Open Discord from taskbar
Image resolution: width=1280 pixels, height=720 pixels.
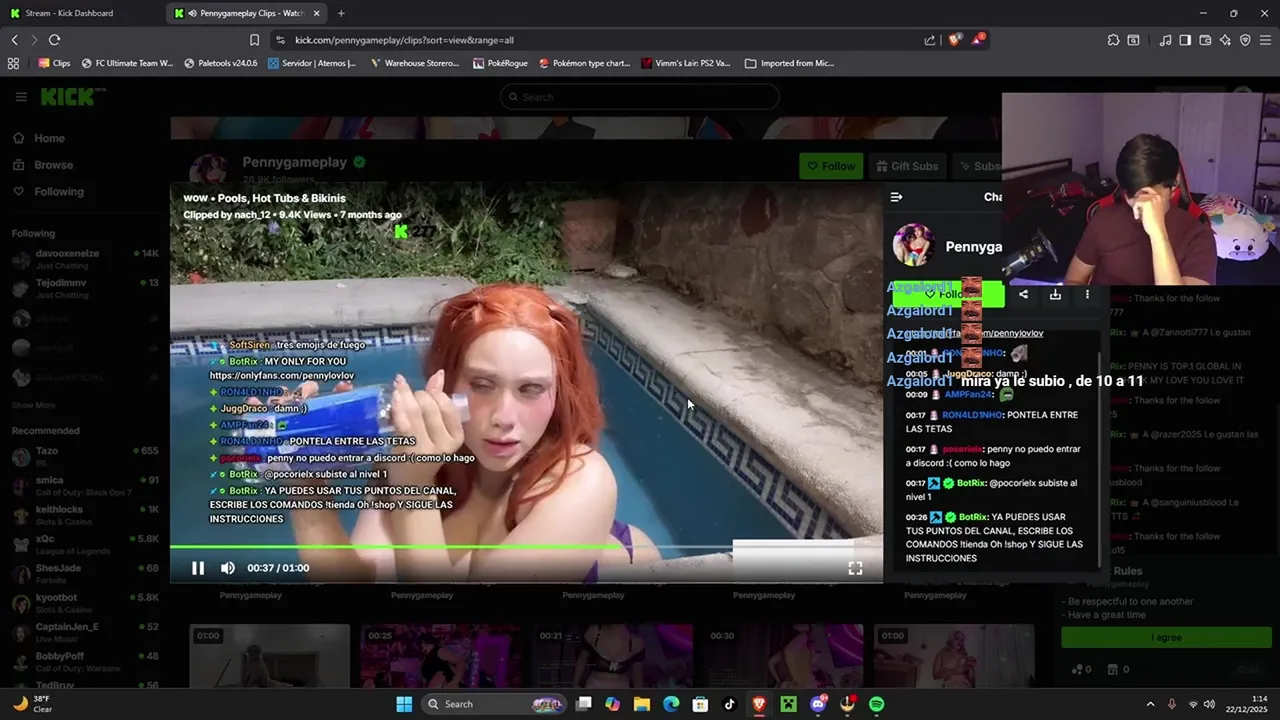(818, 704)
